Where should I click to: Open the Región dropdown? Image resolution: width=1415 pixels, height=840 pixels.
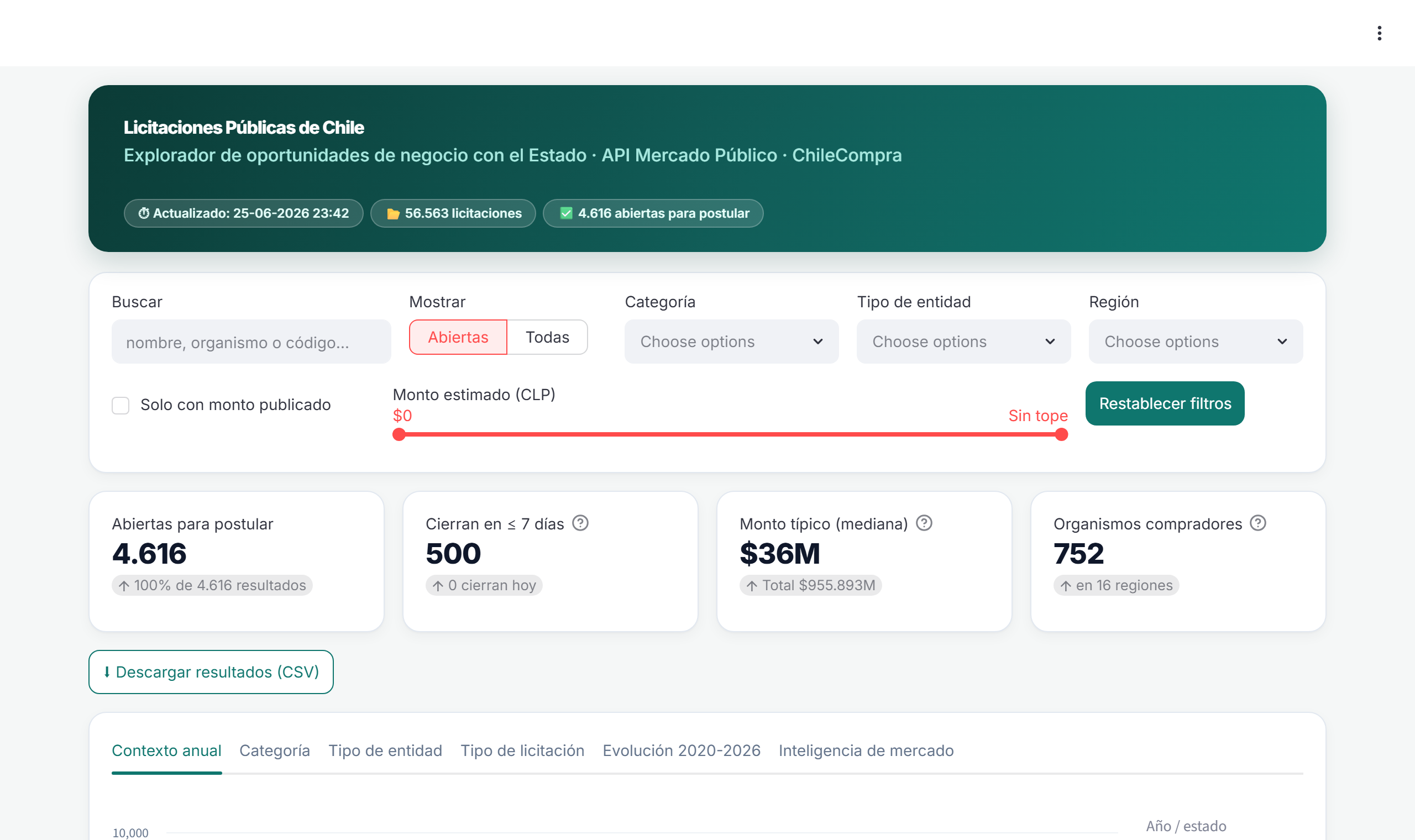(1196, 342)
